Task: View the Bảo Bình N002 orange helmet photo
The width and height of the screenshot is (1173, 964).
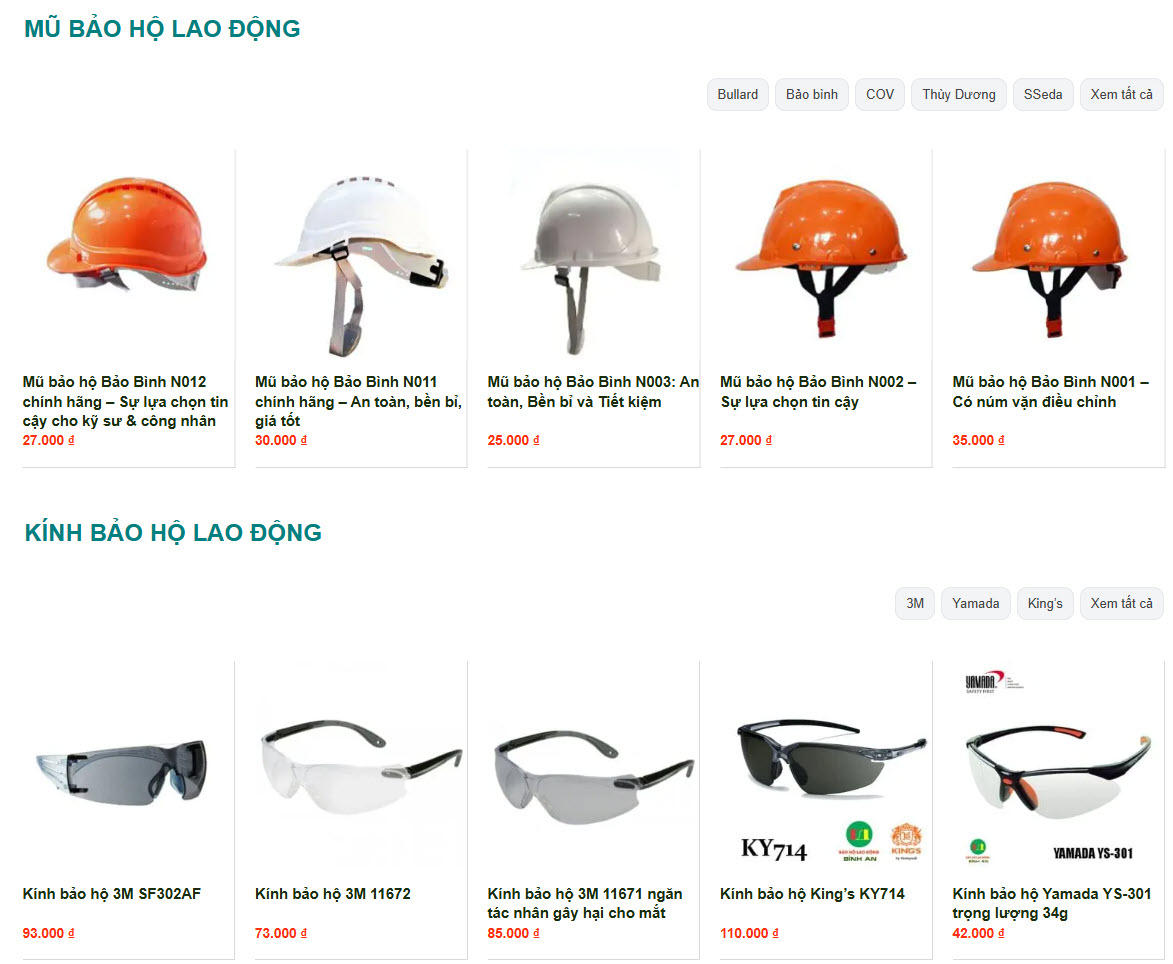Action: pos(826,256)
